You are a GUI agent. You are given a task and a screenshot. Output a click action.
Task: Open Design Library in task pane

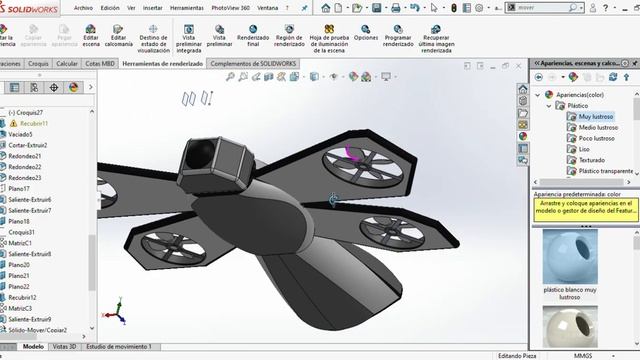(523, 101)
